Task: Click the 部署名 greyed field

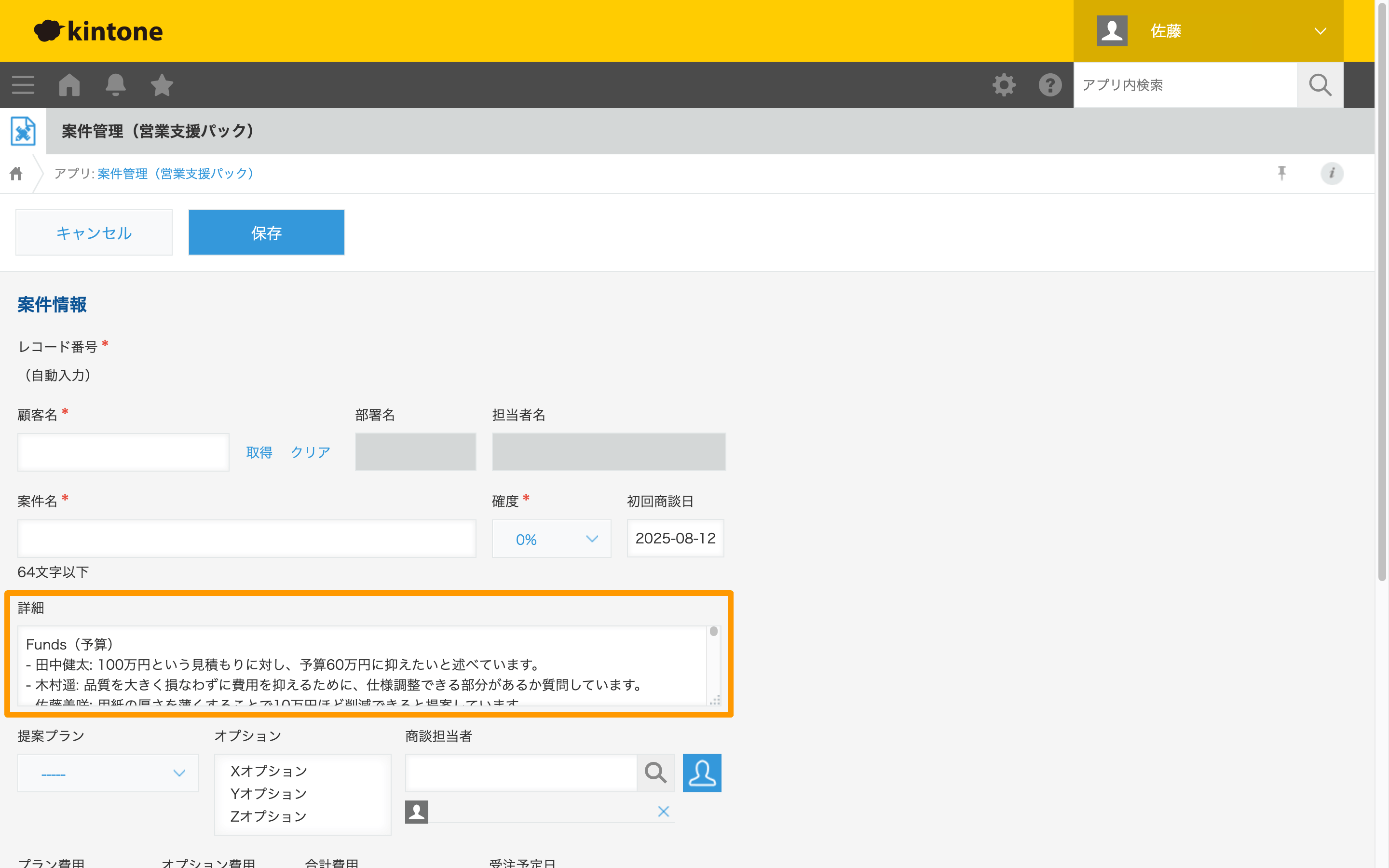Action: [x=416, y=452]
